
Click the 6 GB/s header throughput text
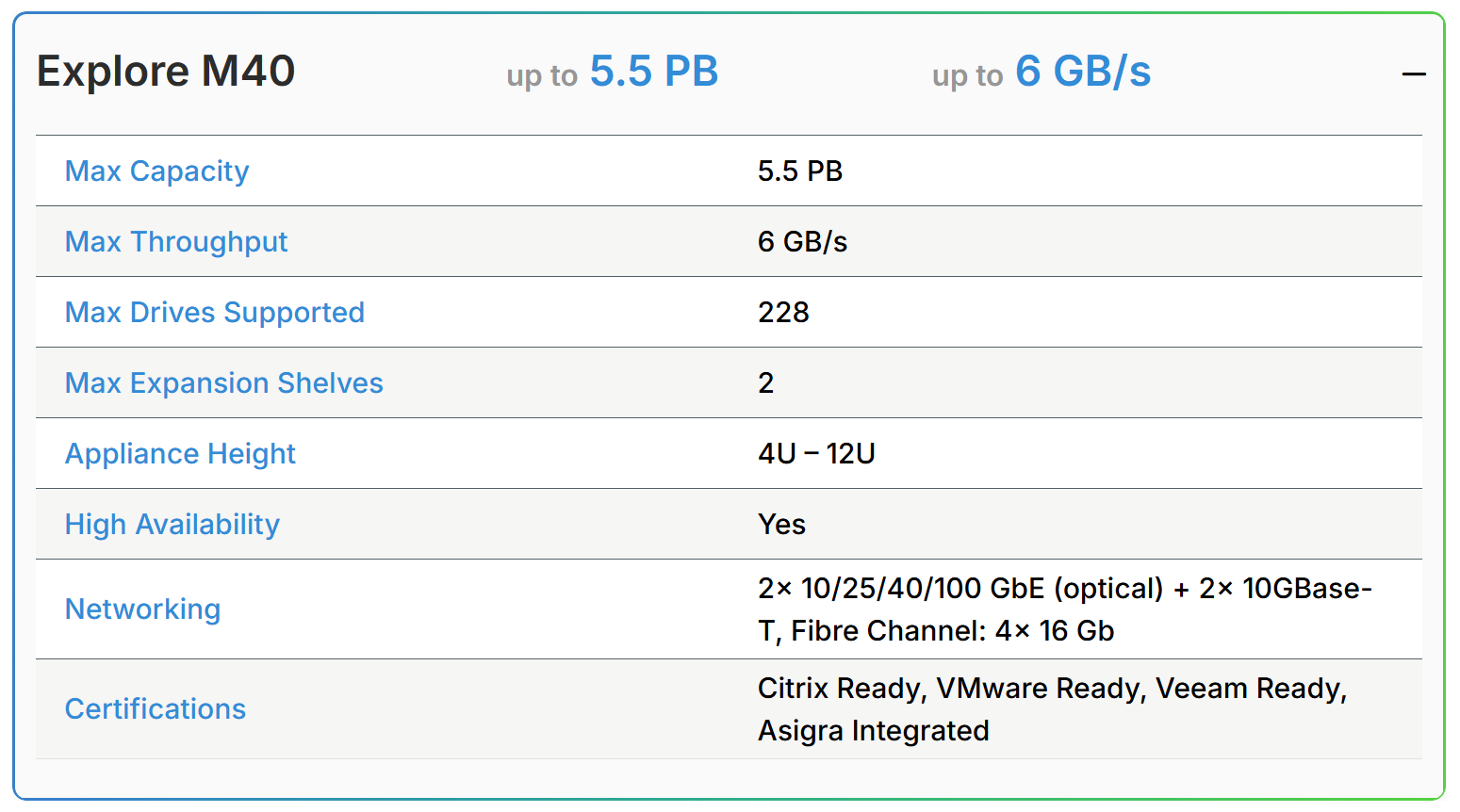pos(1083,72)
